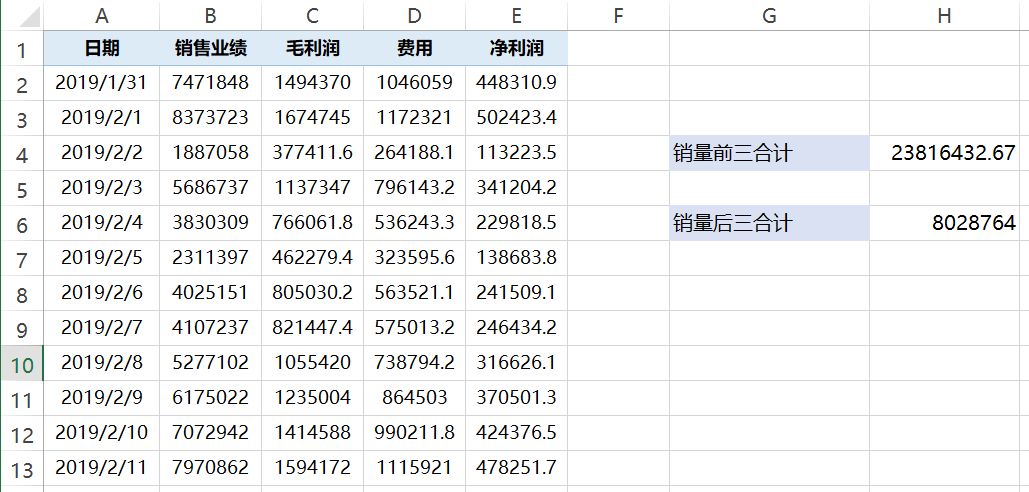Select gross profit cell 766061.8
This screenshot has width=1029, height=492.
tap(312, 223)
